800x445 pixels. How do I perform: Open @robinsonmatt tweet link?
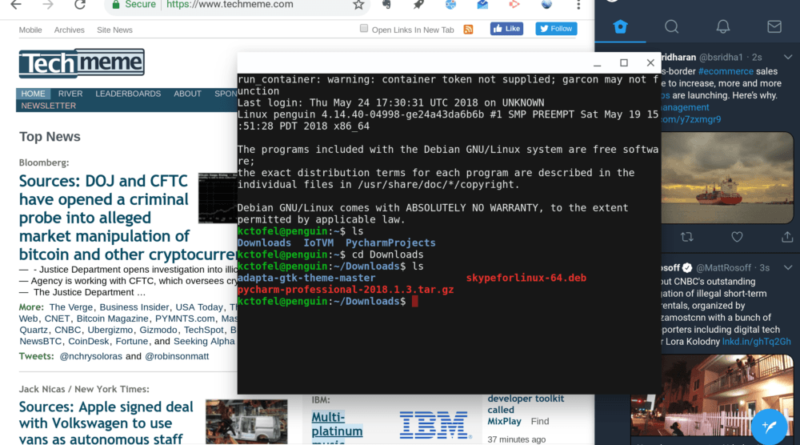(177, 356)
